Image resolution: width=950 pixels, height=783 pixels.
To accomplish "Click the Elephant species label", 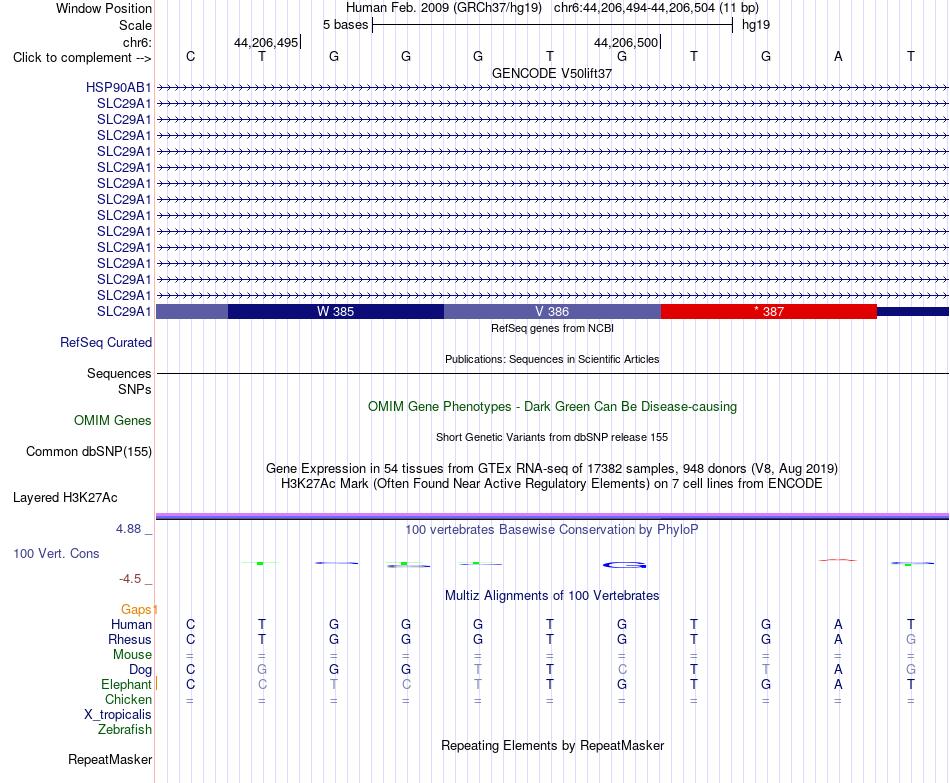I will (126, 684).
